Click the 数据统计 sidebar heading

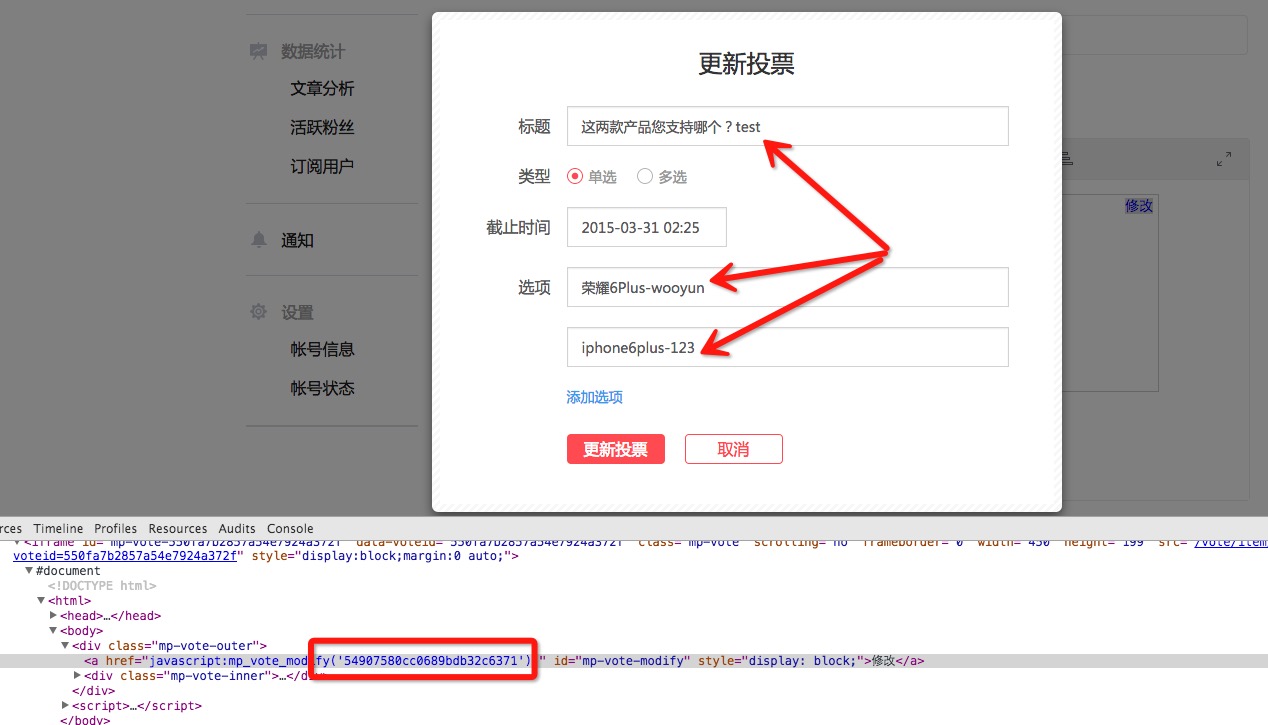coord(313,52)
